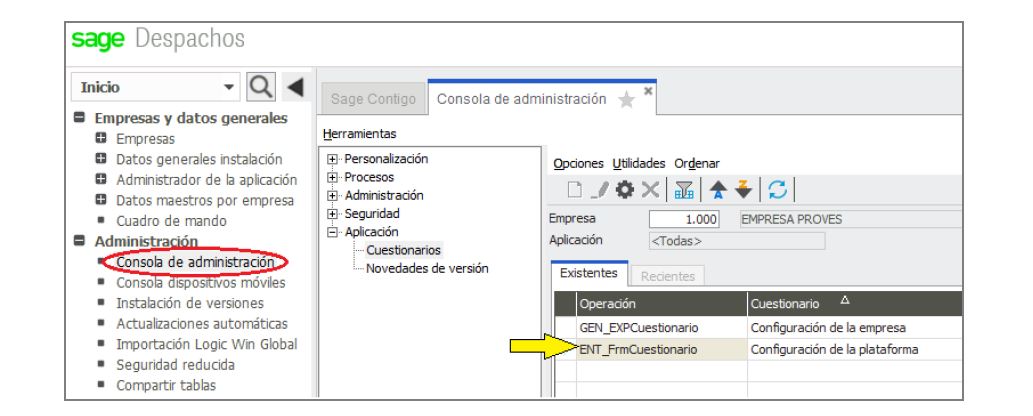Click Configuración de la plataforma cell
Screen dimensions: 1033x416
(854, 349)
